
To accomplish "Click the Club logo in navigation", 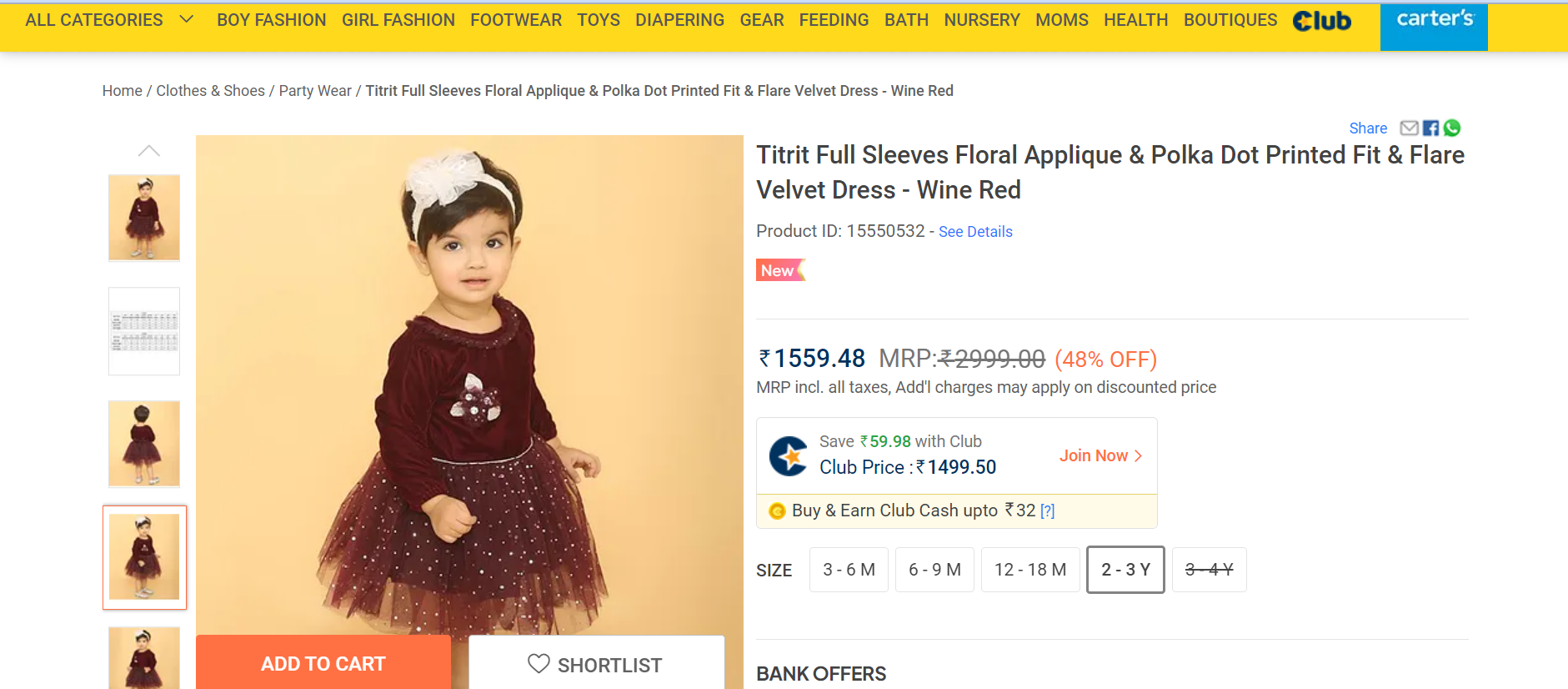I will (x=1321, y=21).
